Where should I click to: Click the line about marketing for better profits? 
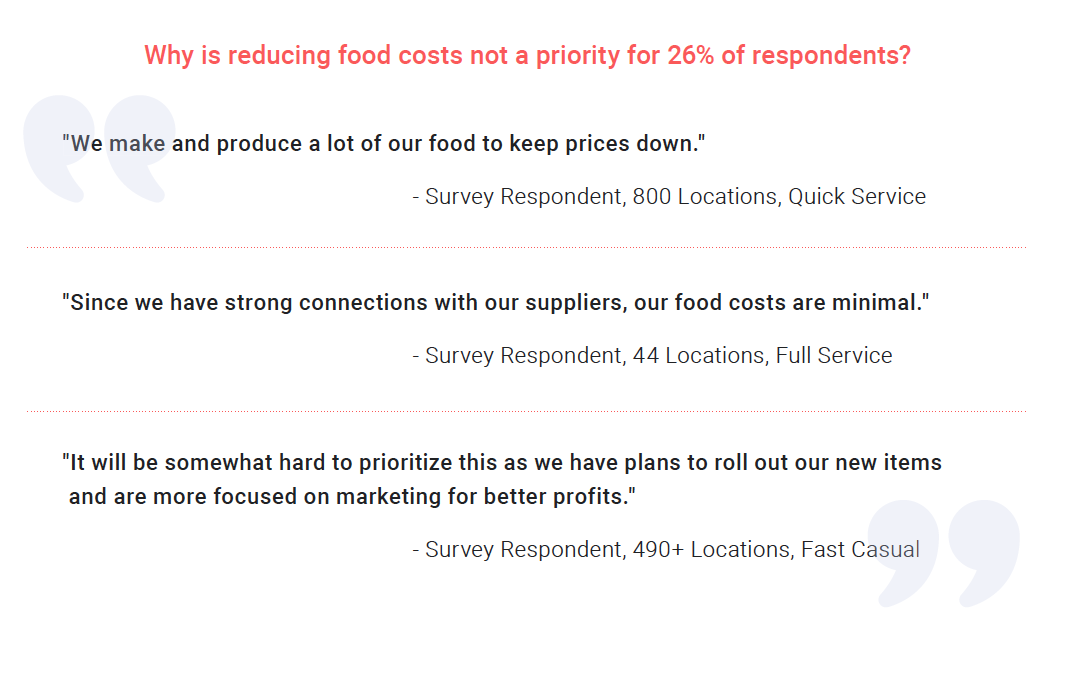[352, 497]
